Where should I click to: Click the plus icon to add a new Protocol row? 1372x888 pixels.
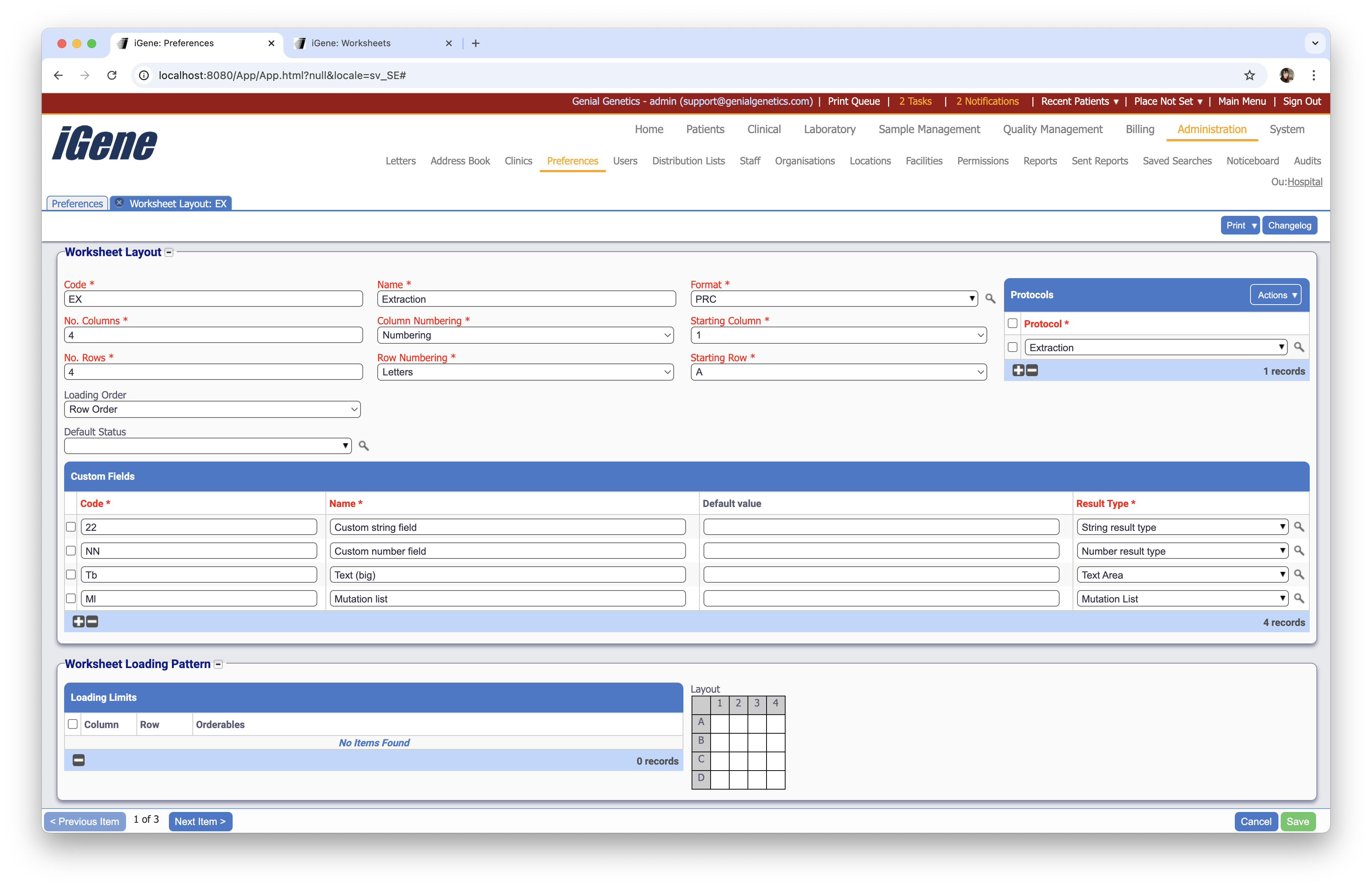(1018, 371)
